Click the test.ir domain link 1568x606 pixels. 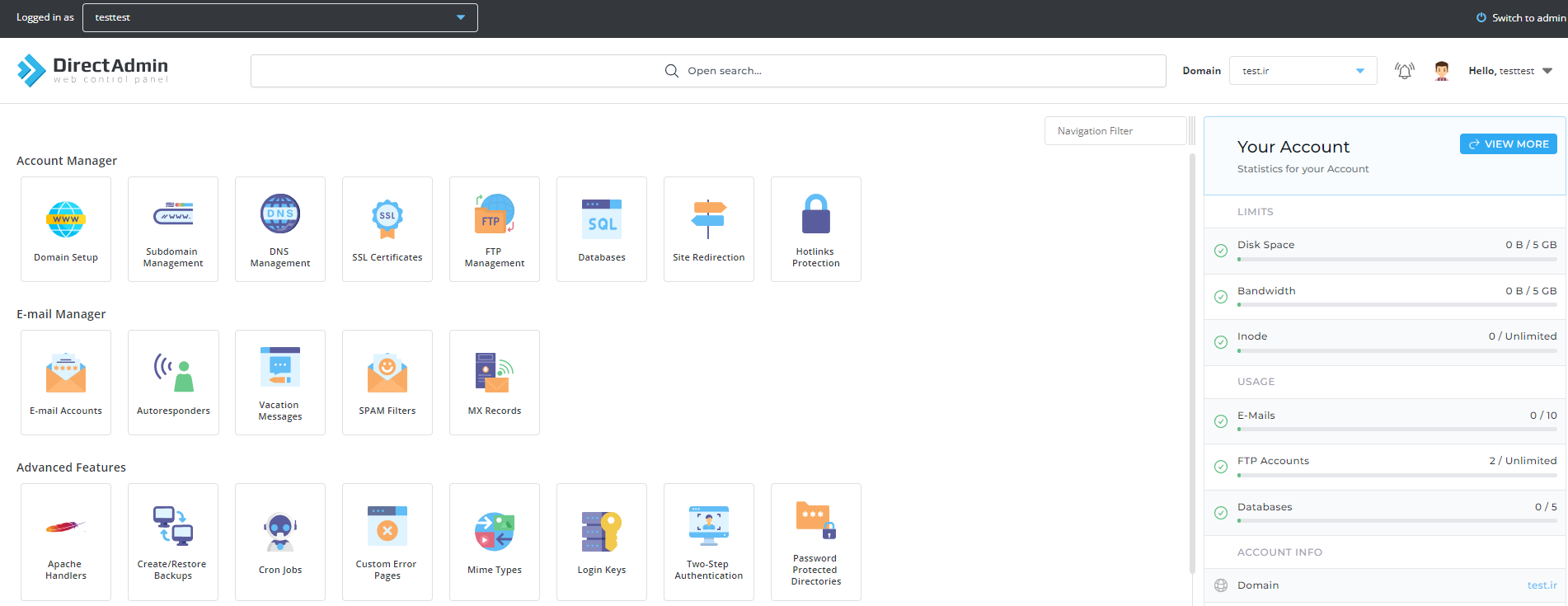click(x=1541, y=585)
